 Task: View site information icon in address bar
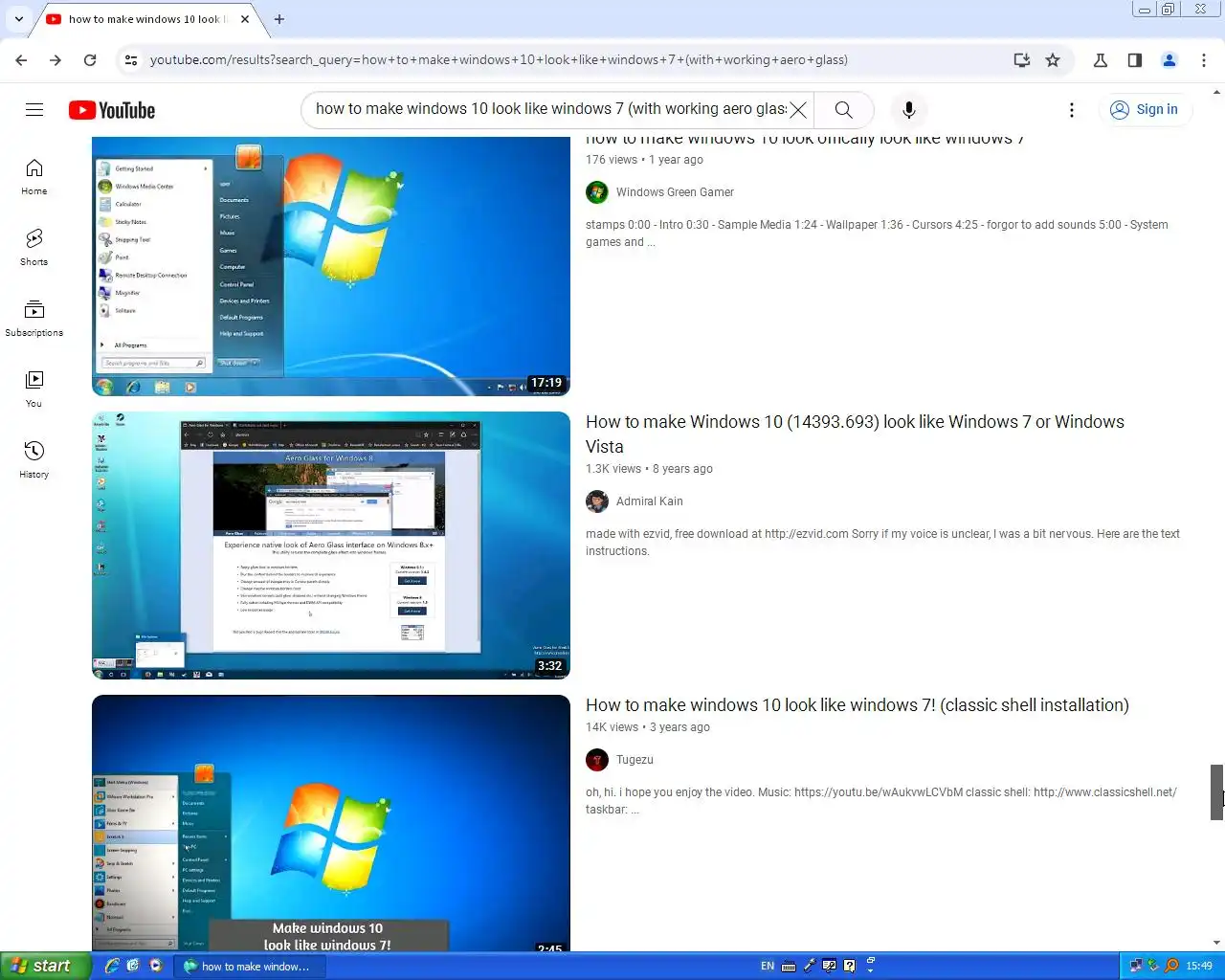[131, 60]
